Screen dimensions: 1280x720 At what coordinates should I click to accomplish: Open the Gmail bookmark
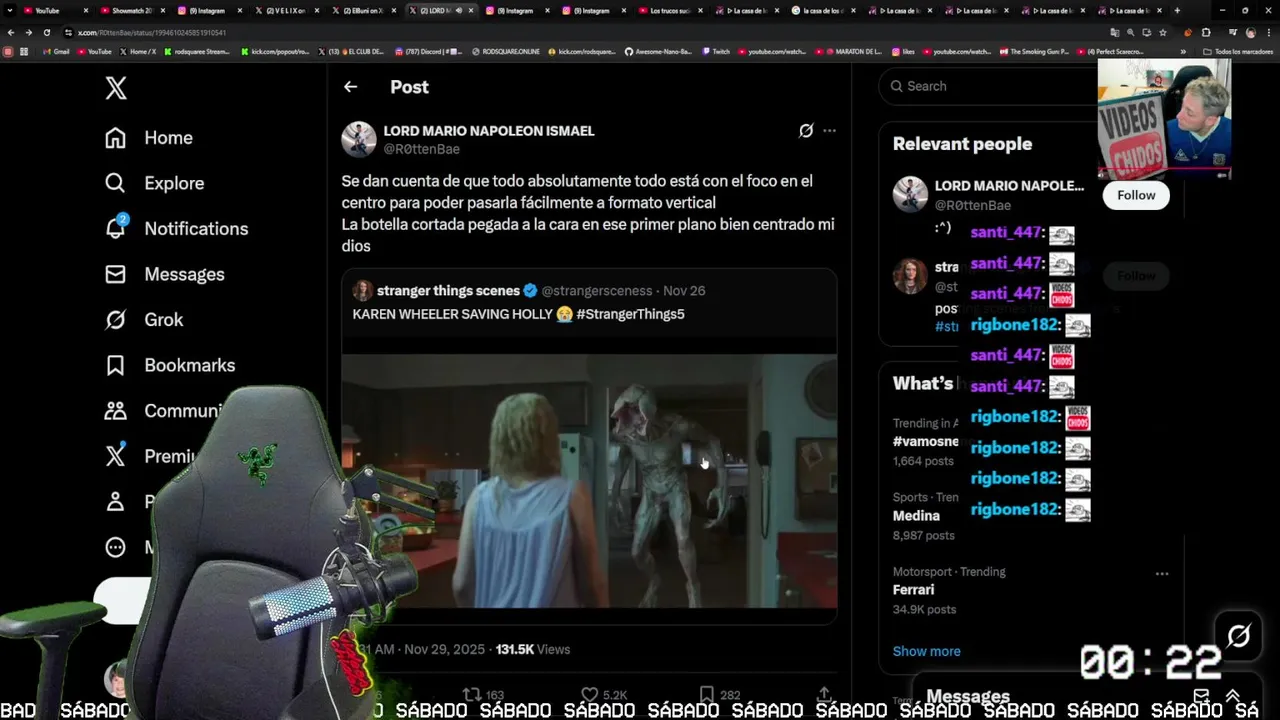coord(56,51)
